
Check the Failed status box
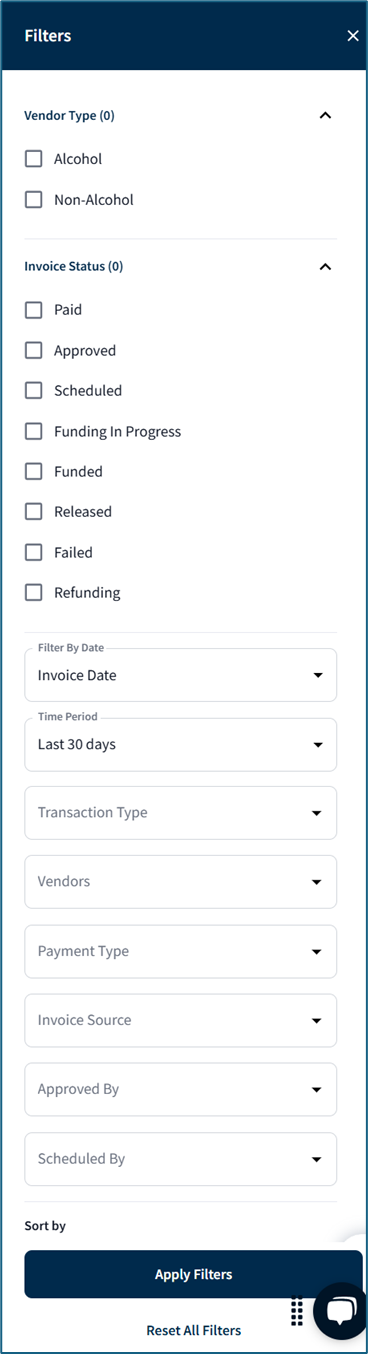click(34, 552)
